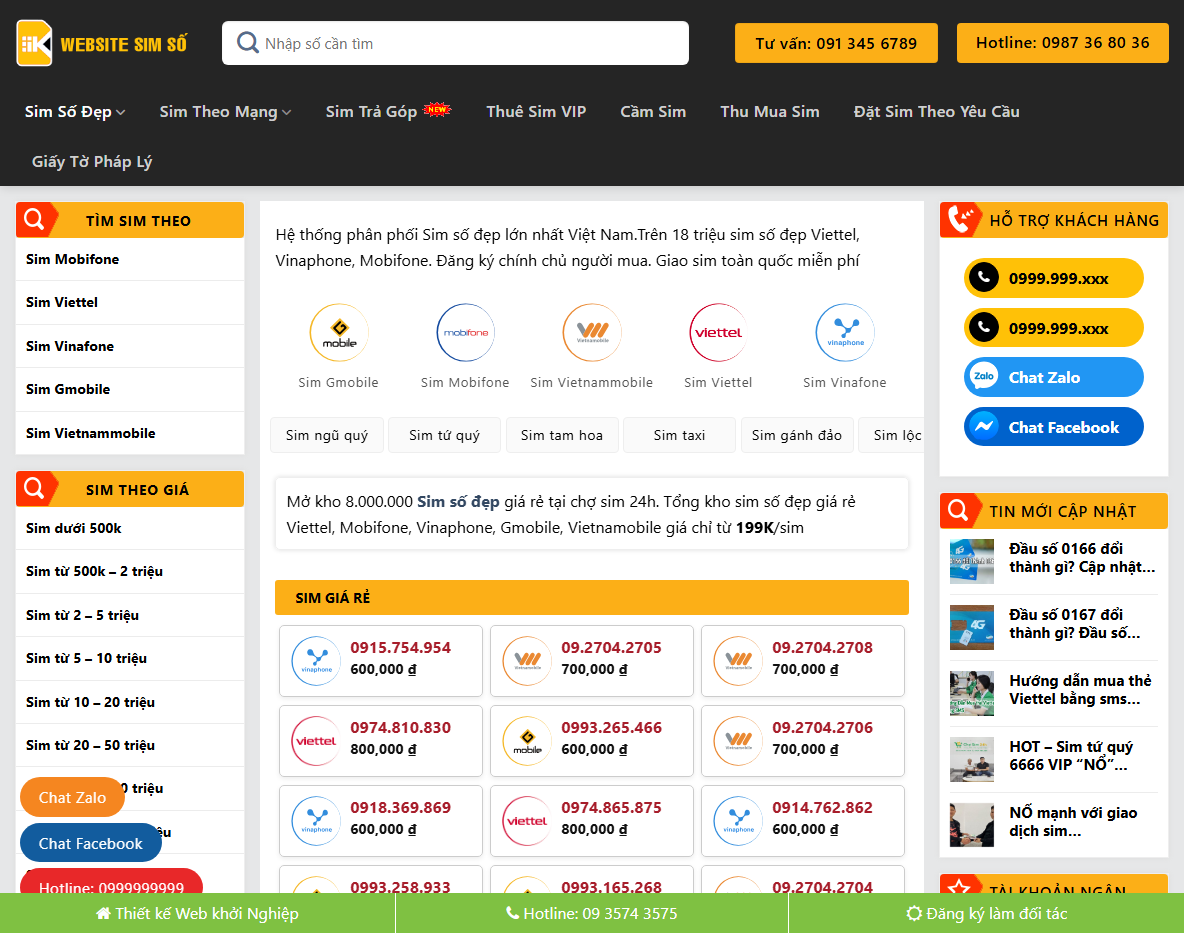1184x933 pixels.
Task: Click the gear icon beside Đăng ký làm đối tác
Action: tap(913, 913)
